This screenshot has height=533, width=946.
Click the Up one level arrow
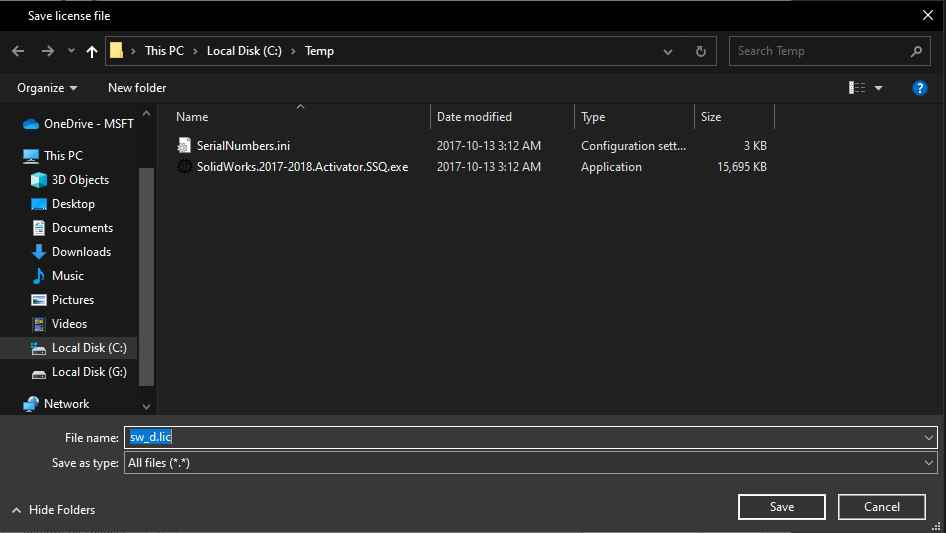point(92,51)
